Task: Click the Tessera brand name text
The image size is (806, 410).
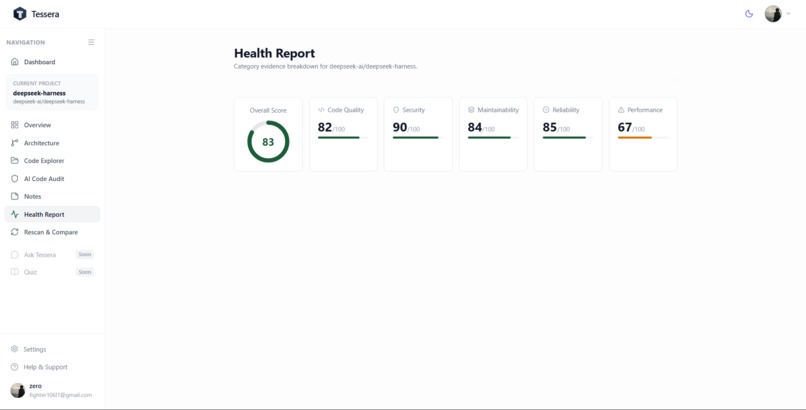Action: (45, 14)
